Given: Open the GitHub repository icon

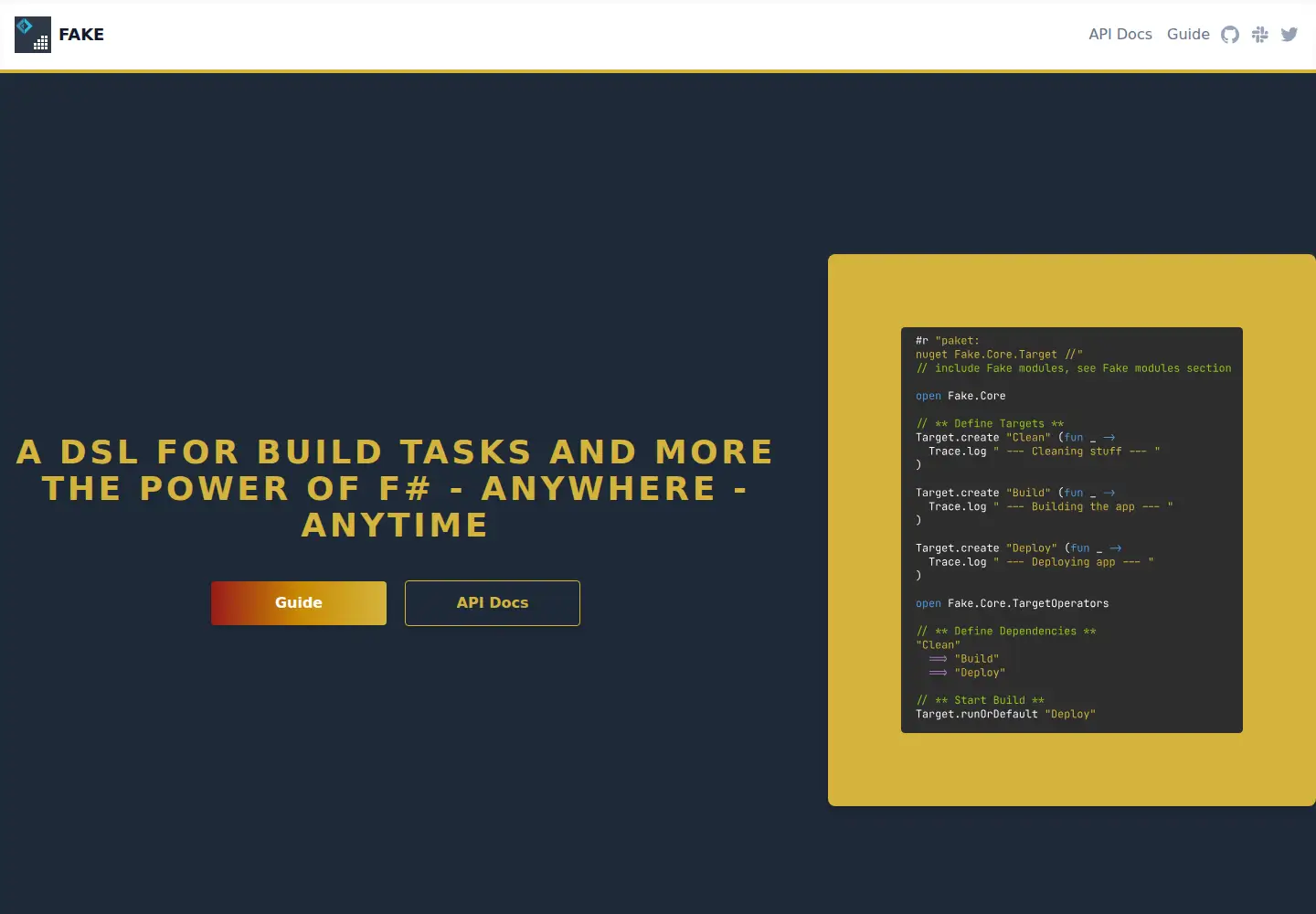Looking at the screenshot, I should (x=1230, y=35).
